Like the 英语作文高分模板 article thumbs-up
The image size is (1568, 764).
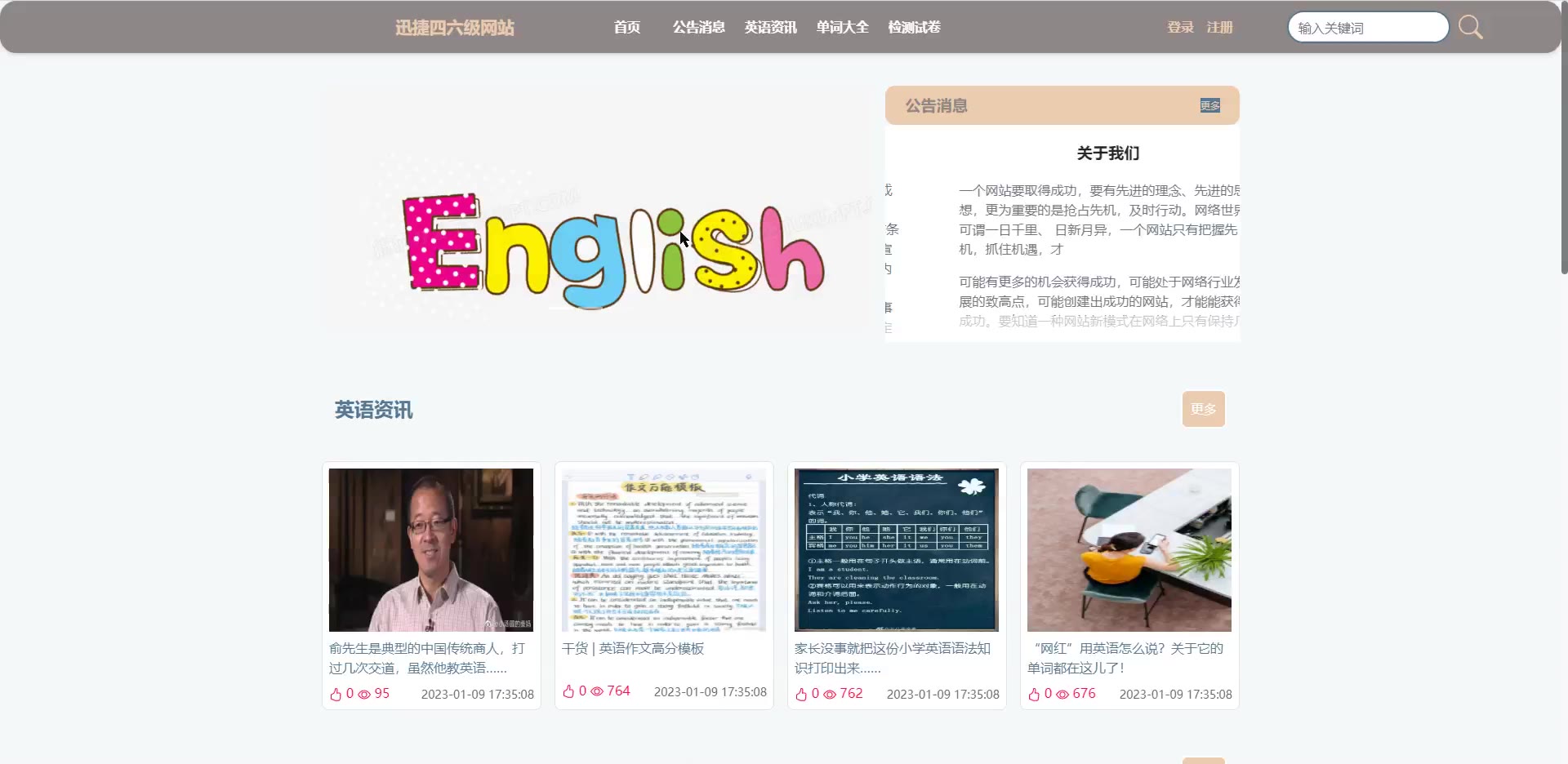pyautogui.click(x=568, y=691)
